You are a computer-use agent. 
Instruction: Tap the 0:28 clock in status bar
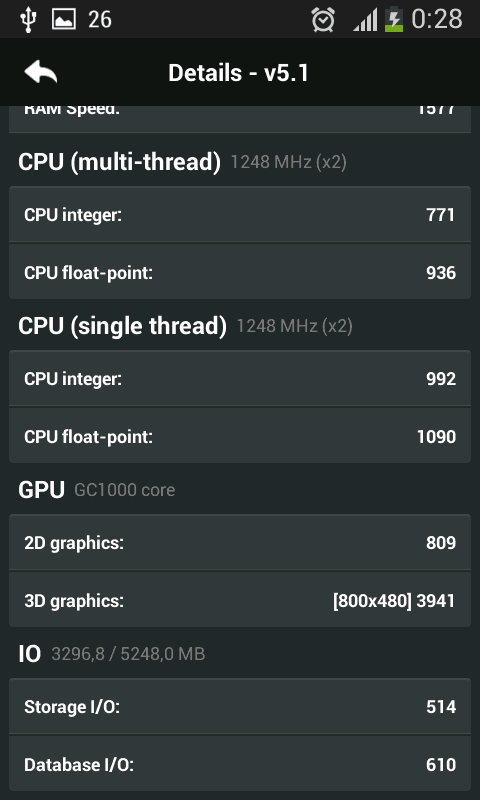click(x=437, y=19)
